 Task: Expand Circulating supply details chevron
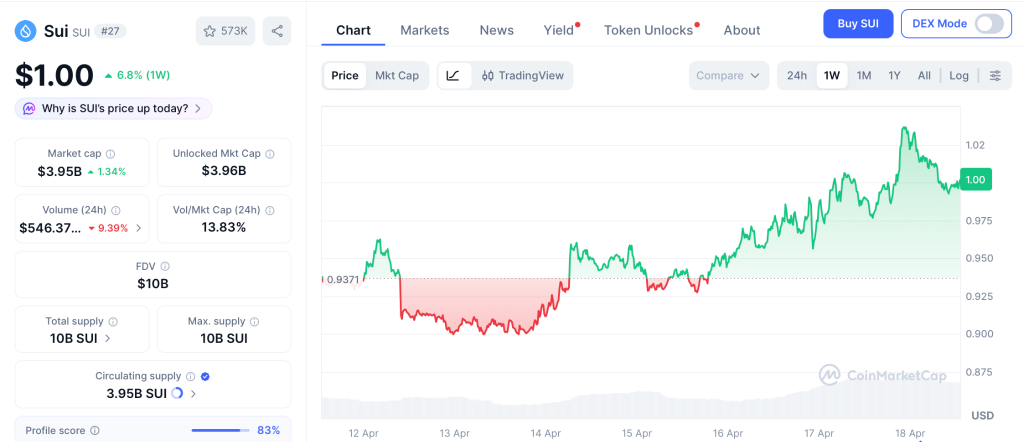coord(193,393)
